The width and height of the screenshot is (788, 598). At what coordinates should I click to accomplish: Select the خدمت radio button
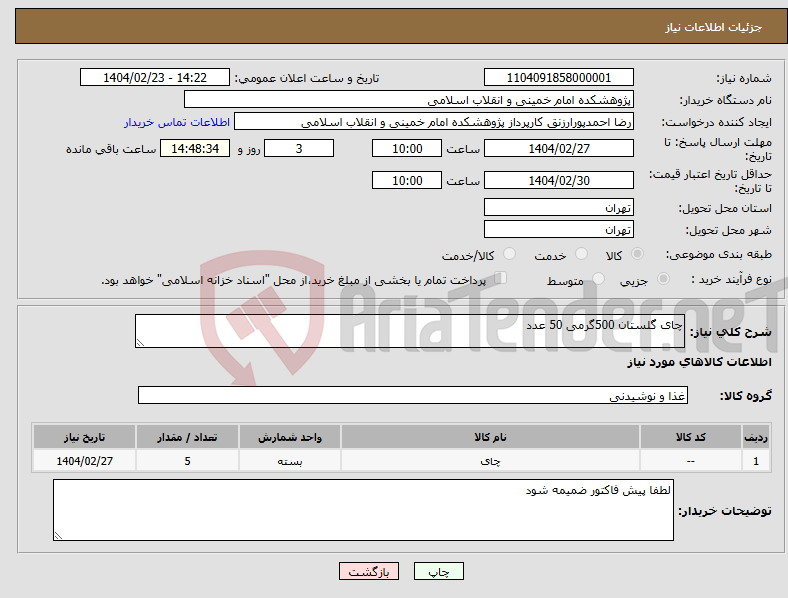click(x=581, y=254)
